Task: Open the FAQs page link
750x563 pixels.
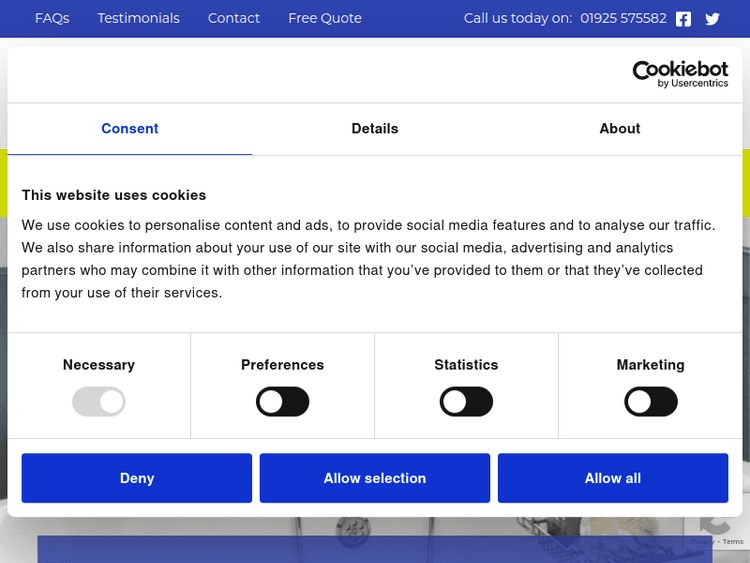Action: (52, 18)
